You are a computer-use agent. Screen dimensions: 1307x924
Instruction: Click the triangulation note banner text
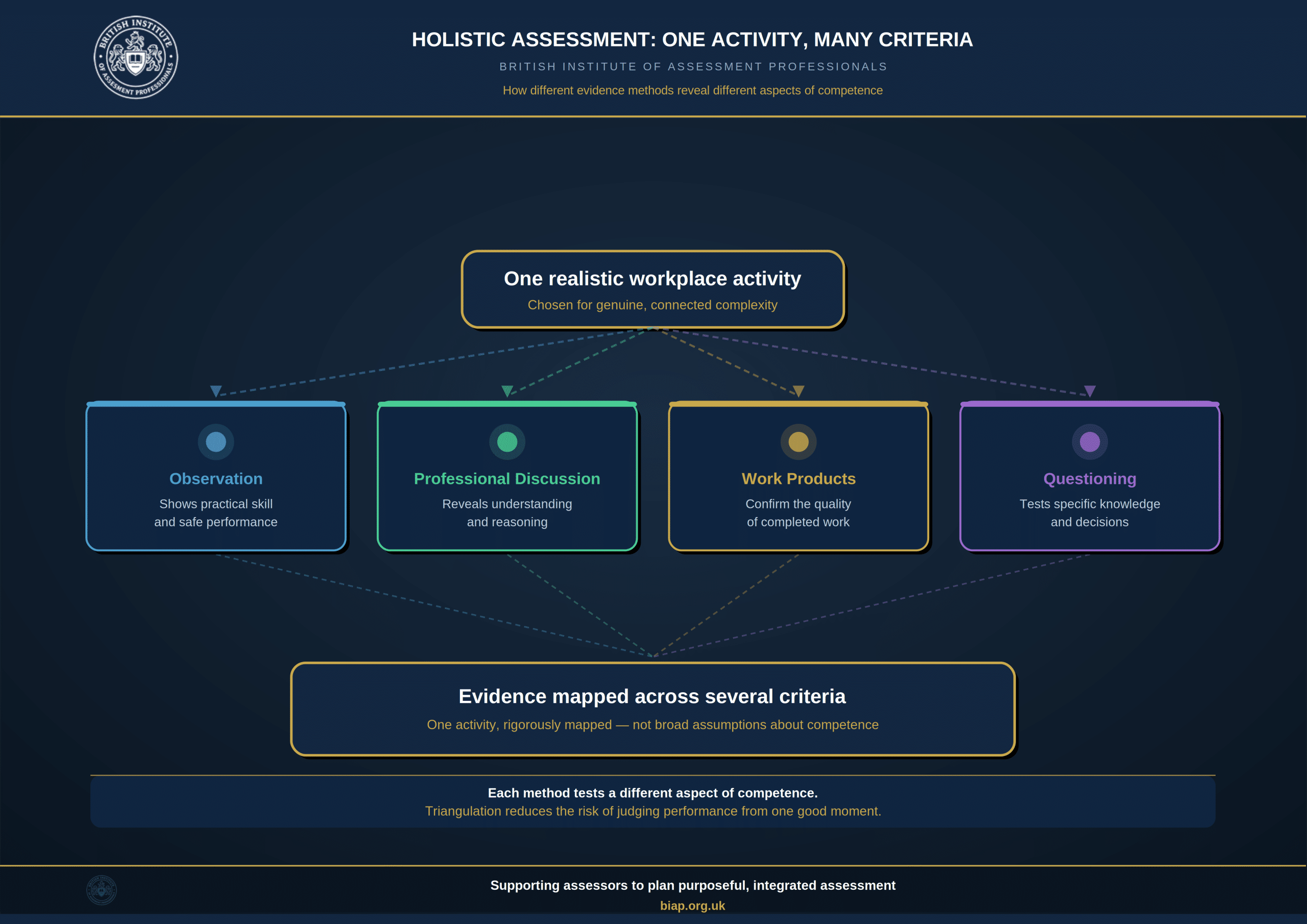click(x=653, y=801)
